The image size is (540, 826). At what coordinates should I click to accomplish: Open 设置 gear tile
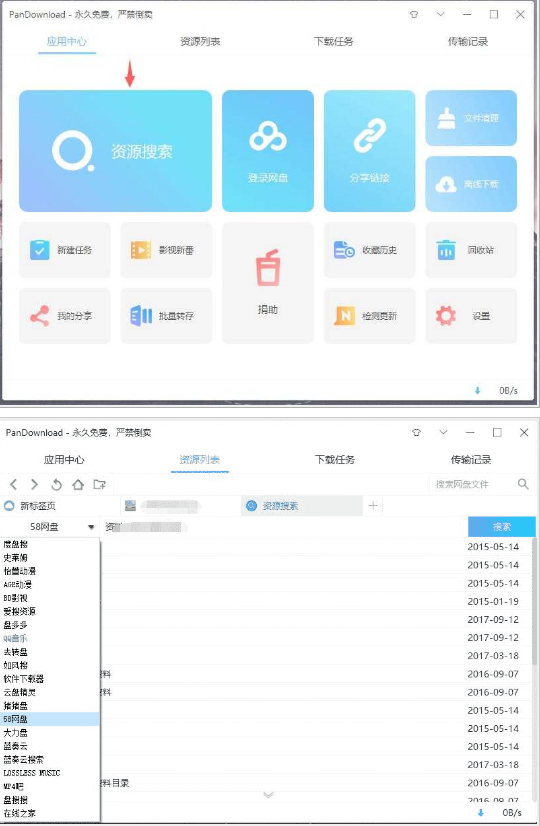(x=471, y=316)
